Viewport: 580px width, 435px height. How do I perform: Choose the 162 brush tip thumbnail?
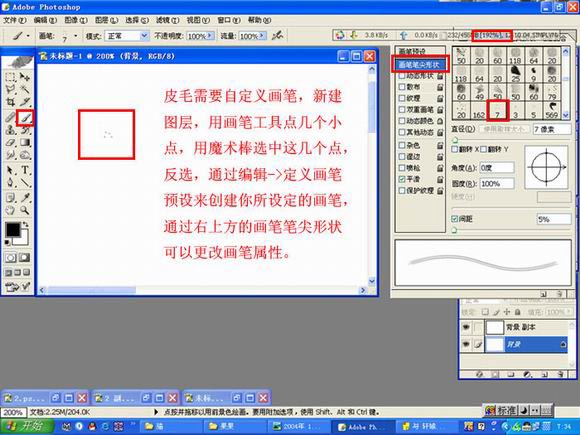click(479, 111)
